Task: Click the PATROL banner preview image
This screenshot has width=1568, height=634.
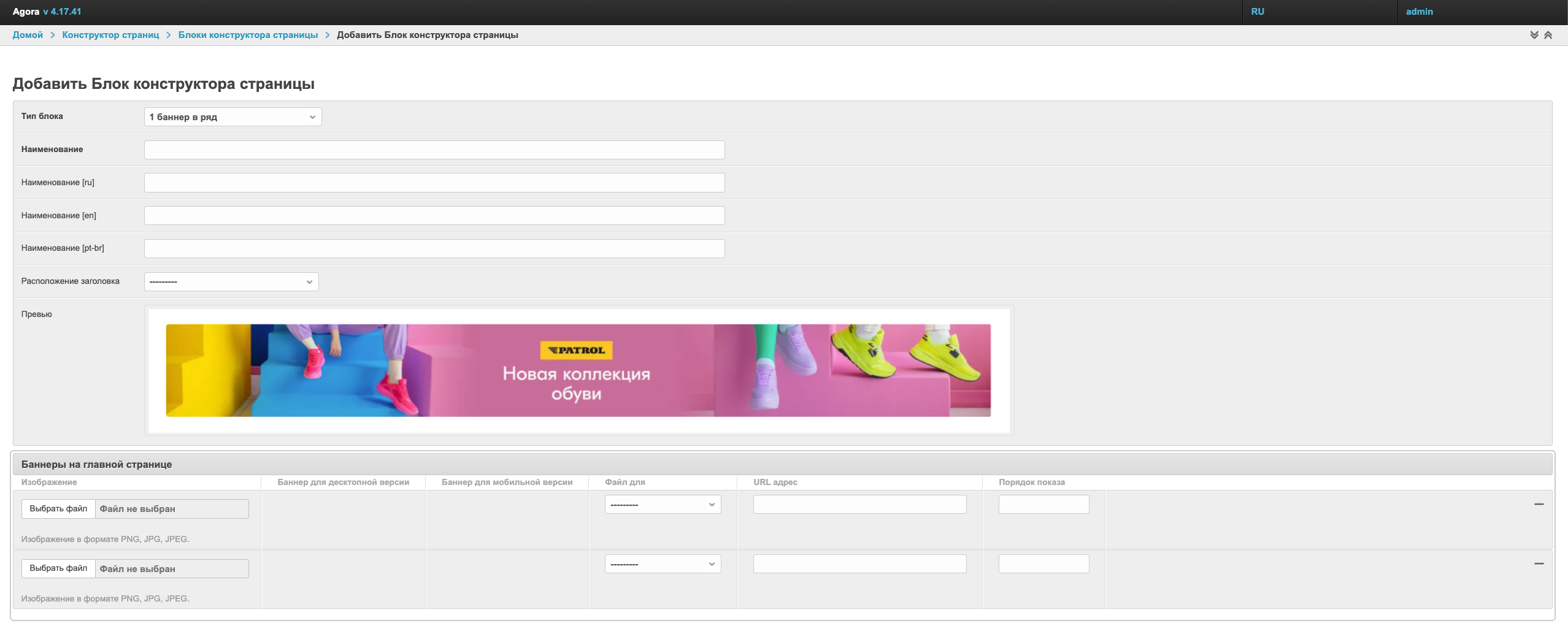Action: coord(578,370)
